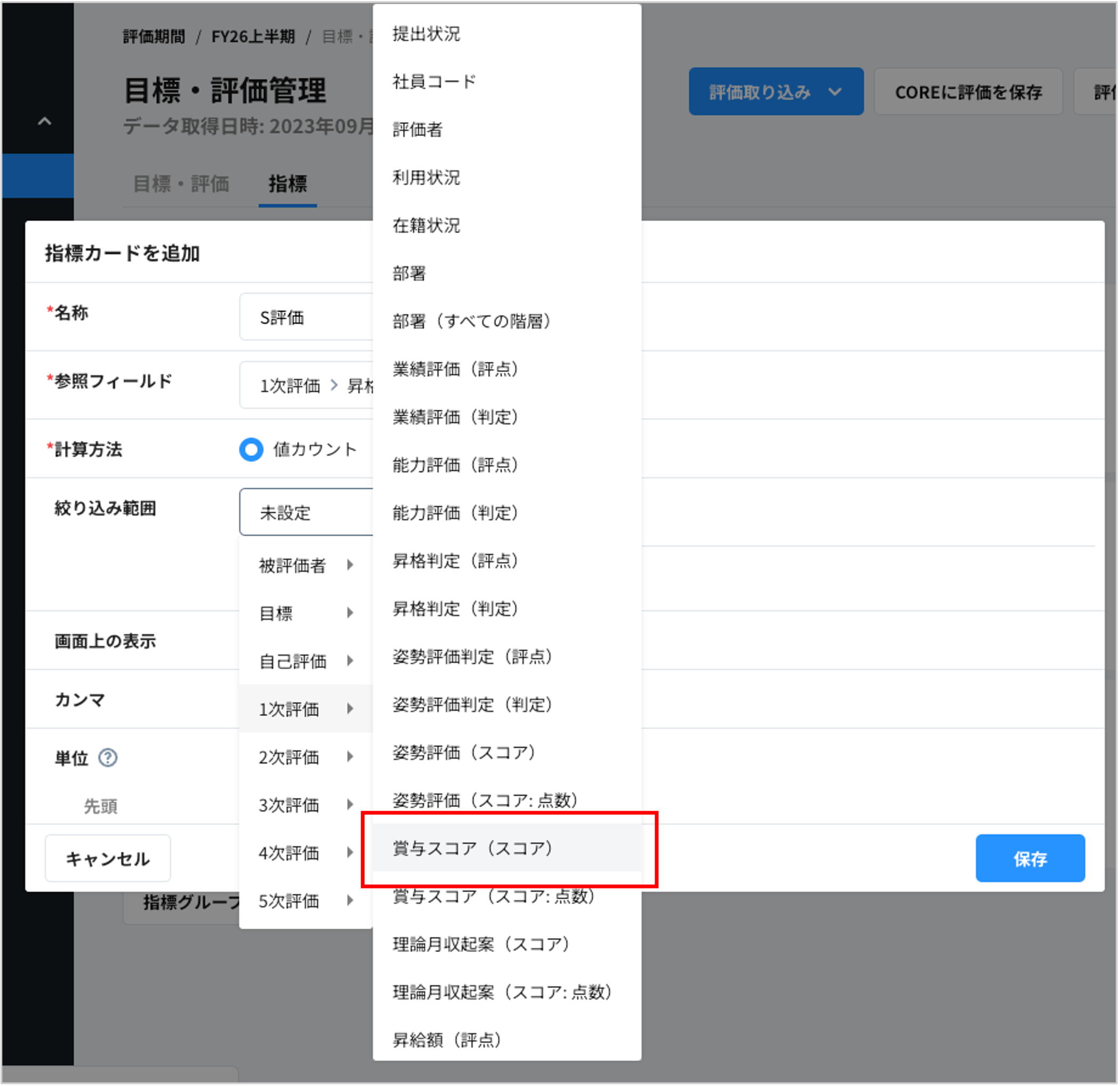
Task: Click the キャンセル button
Action: [107, 858]
